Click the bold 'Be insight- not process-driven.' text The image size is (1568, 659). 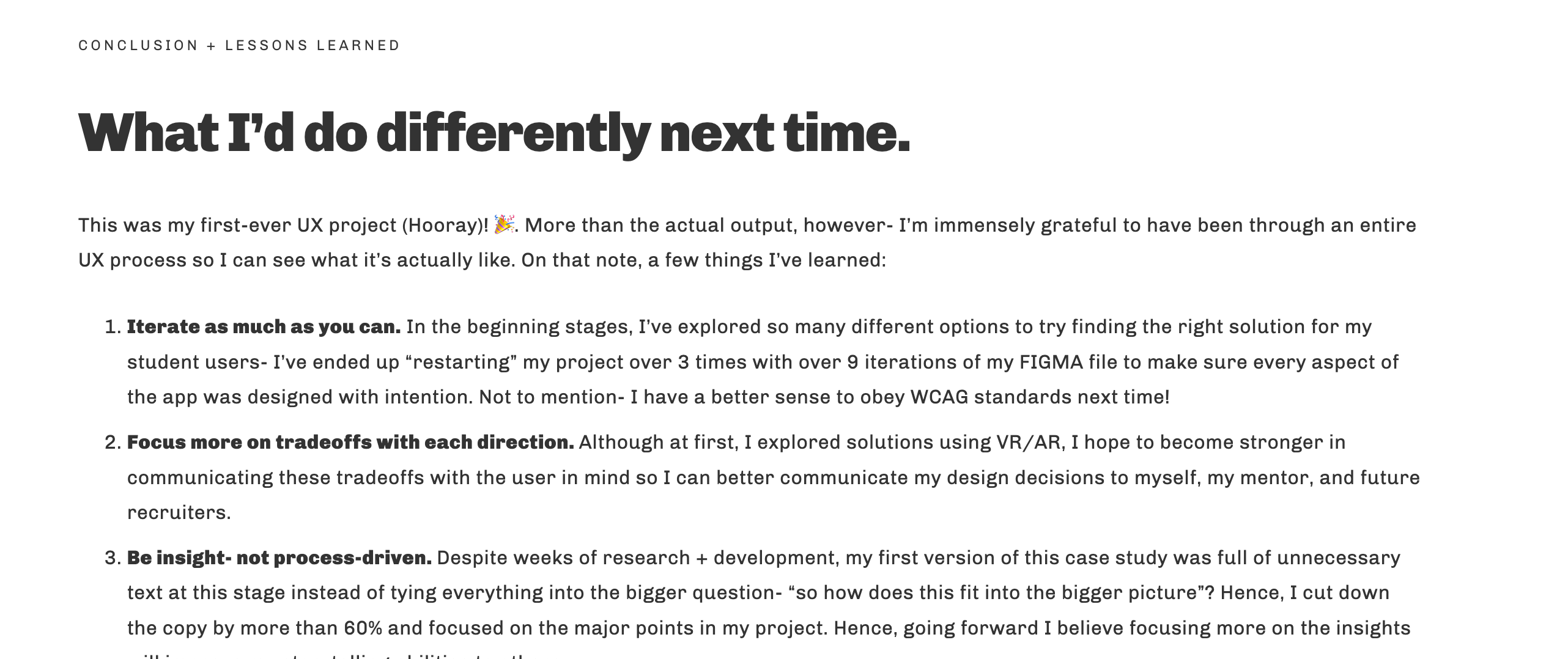coord(279,558)
